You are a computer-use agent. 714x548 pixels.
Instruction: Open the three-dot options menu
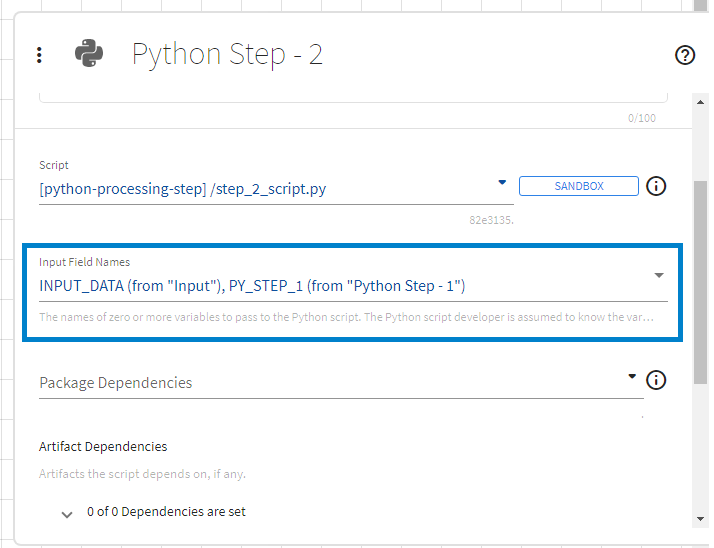(x=39, y=55)
